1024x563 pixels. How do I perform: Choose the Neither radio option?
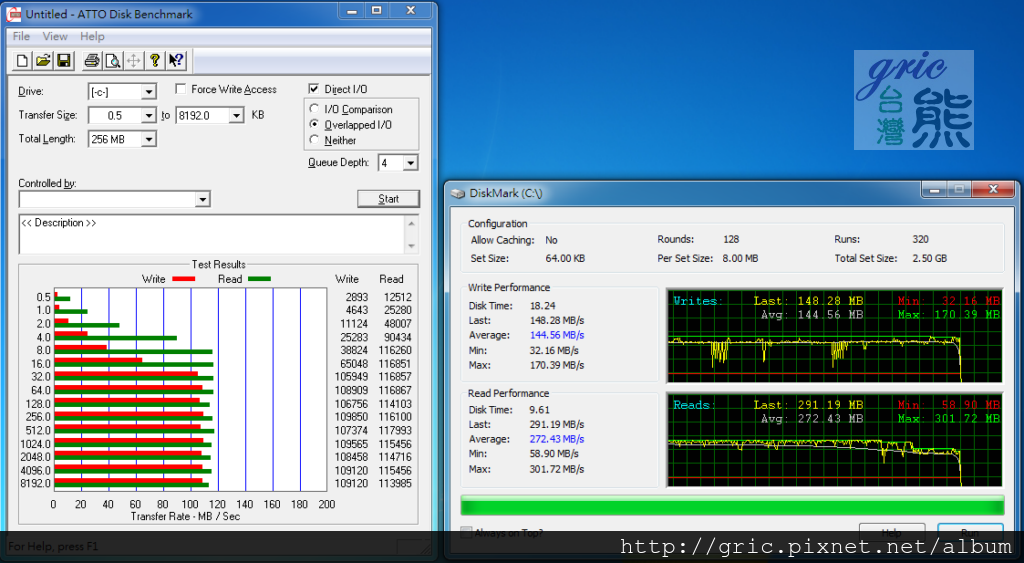click(315, 140)
